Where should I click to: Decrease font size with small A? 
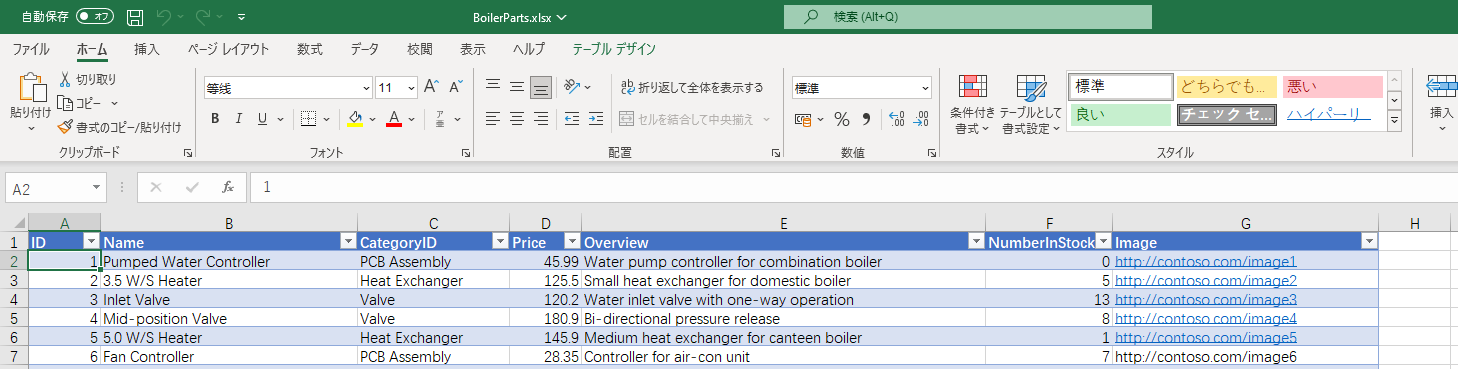point(455,87)
